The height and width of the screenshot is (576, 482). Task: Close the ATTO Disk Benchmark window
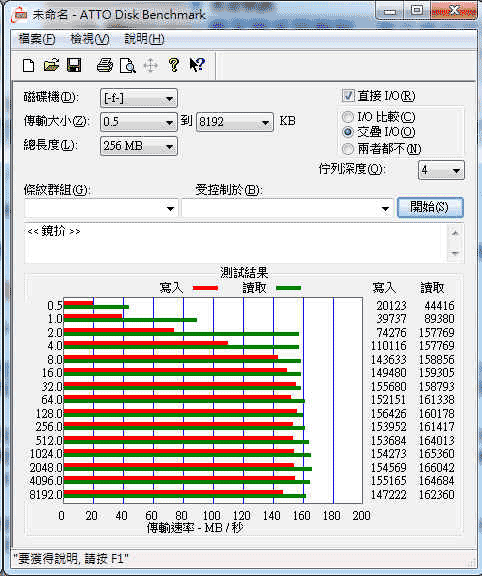coord(454,10)
